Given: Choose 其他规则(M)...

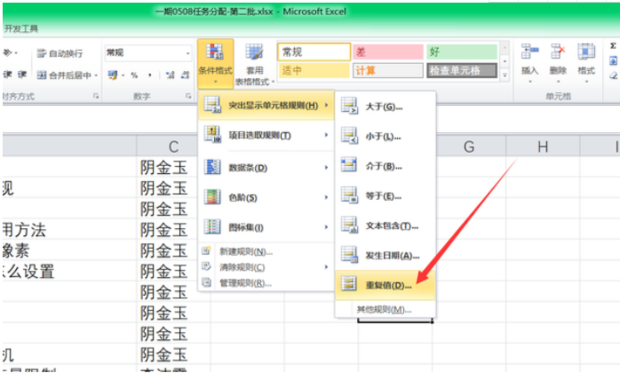Looking at the screenshot, I should [x=386, y=309].
